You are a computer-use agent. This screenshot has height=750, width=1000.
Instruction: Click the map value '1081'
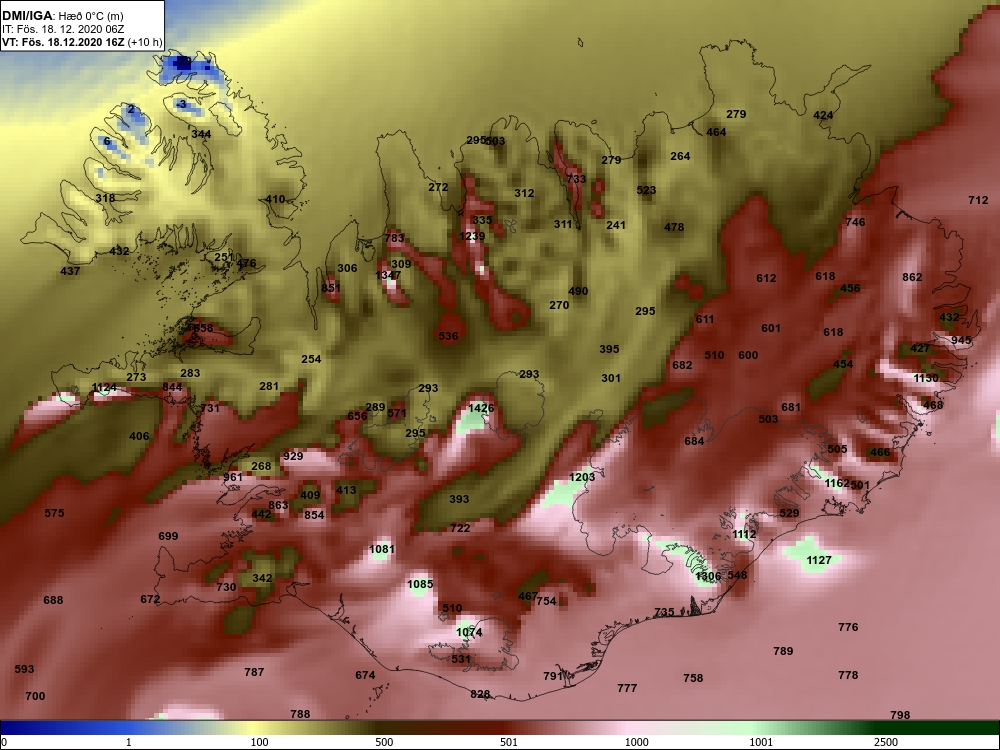(x=382, y=549)
